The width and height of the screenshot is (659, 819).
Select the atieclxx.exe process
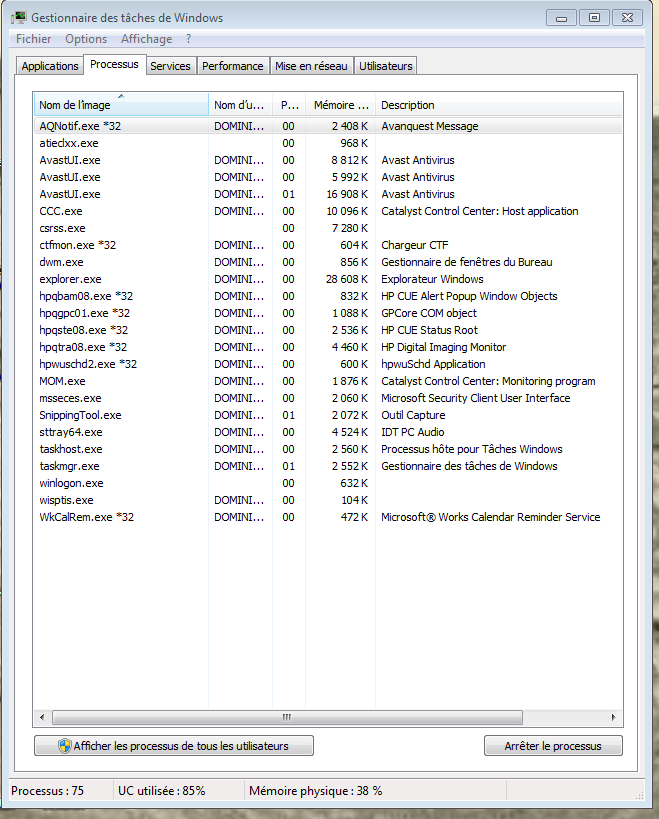tap(328, 143)
